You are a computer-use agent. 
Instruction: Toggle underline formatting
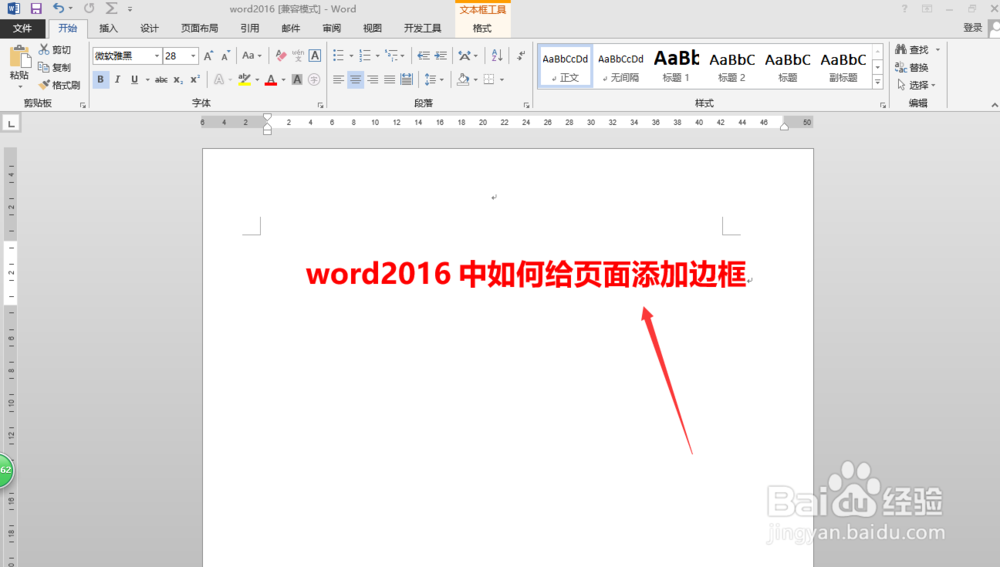click(134, 80)
